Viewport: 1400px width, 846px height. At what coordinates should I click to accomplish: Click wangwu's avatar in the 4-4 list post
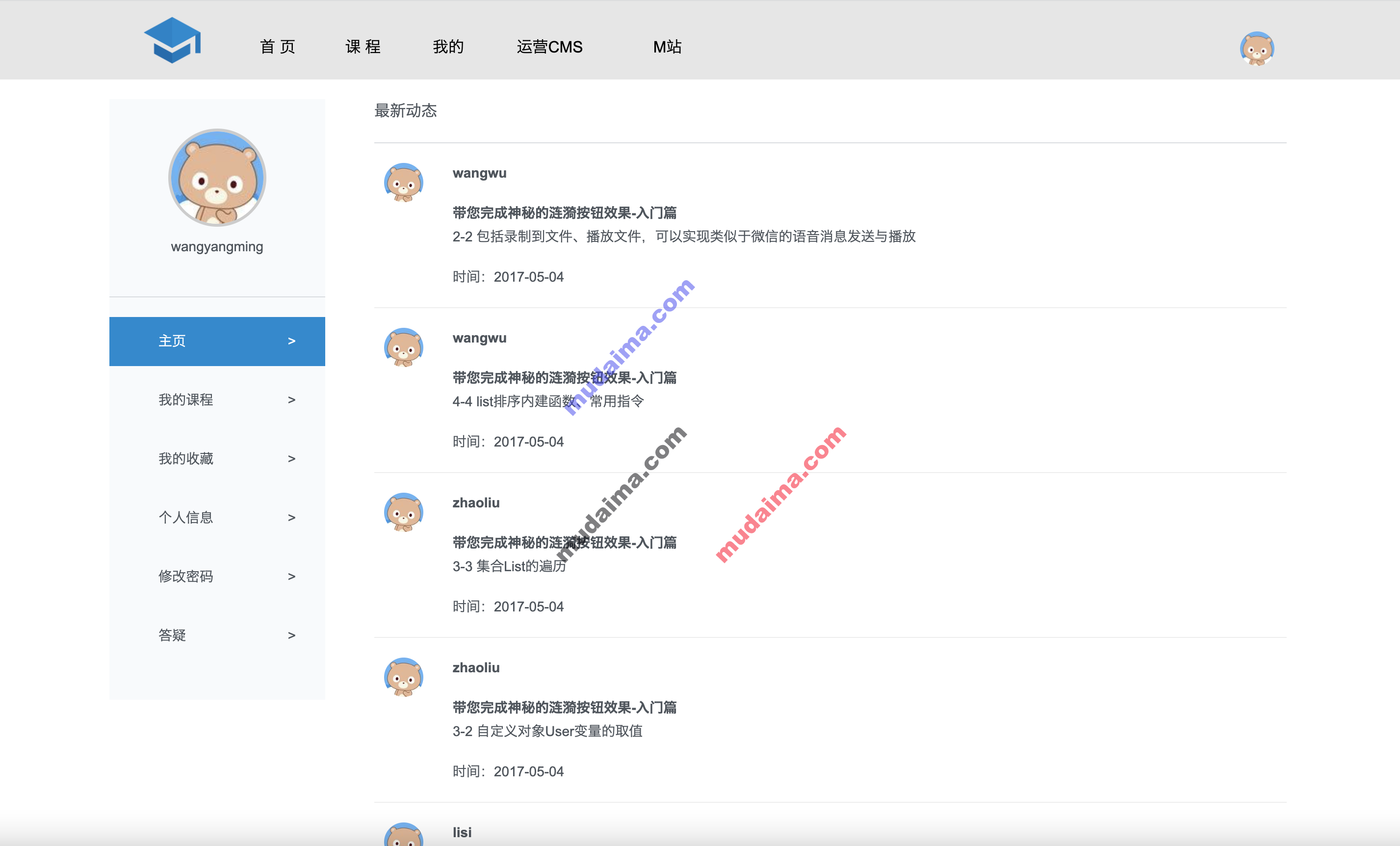point(403,347)
